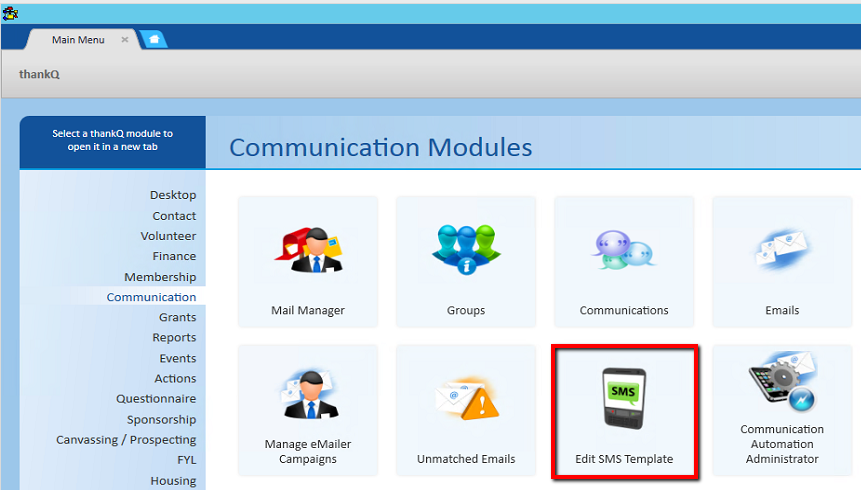Open the Reports category
Screen dimensions: 861x490
tap(174, 338)
